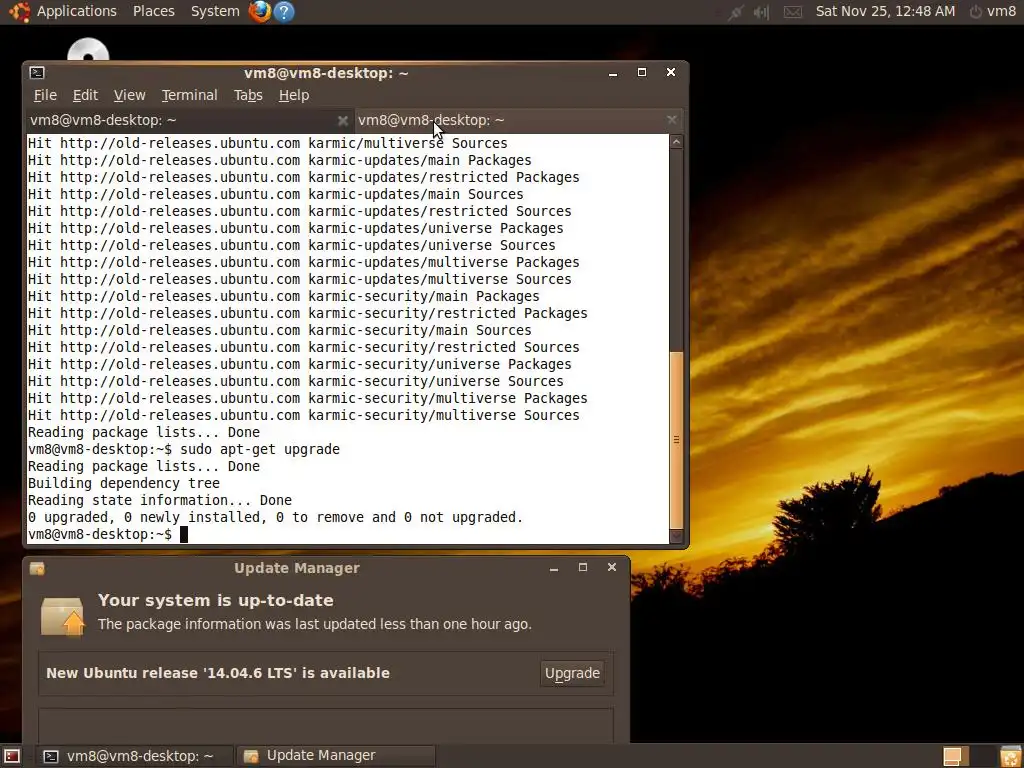Viewport: 1024px width, 768px height.
Task: Open the Help icon in top panel
Action: click(284, 11)
